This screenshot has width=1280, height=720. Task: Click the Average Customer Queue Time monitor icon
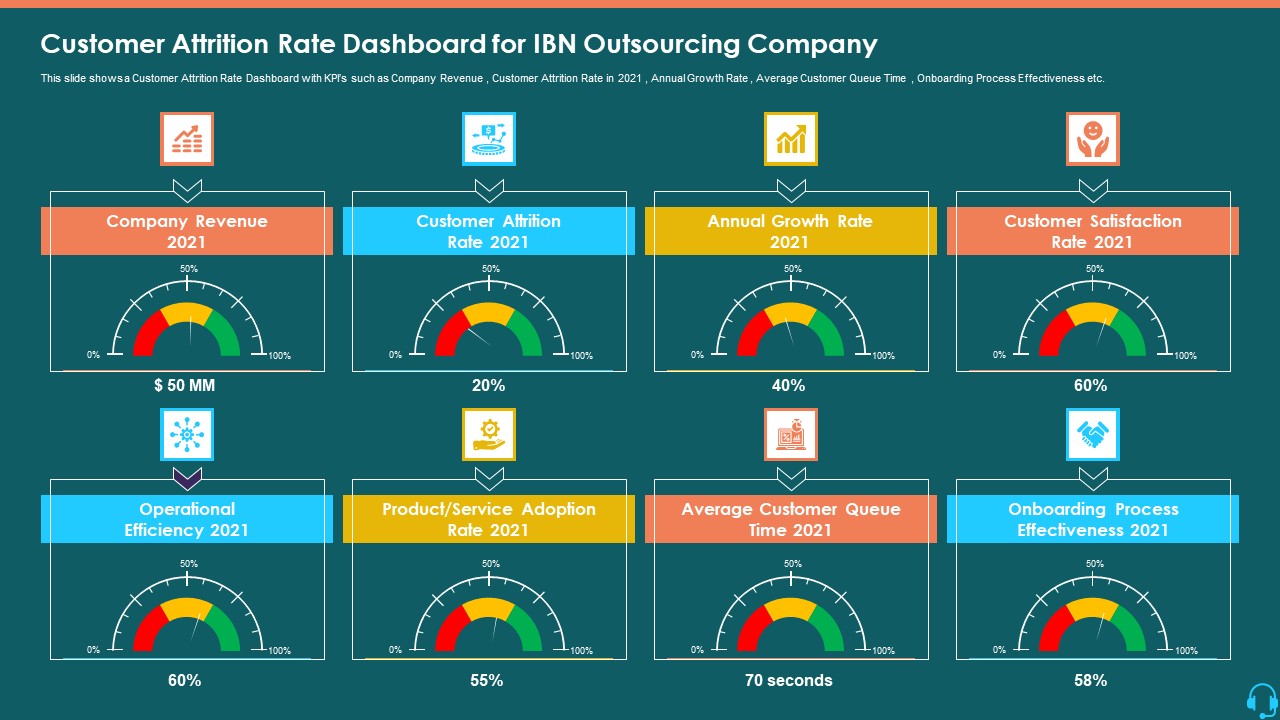pos(791,434)
